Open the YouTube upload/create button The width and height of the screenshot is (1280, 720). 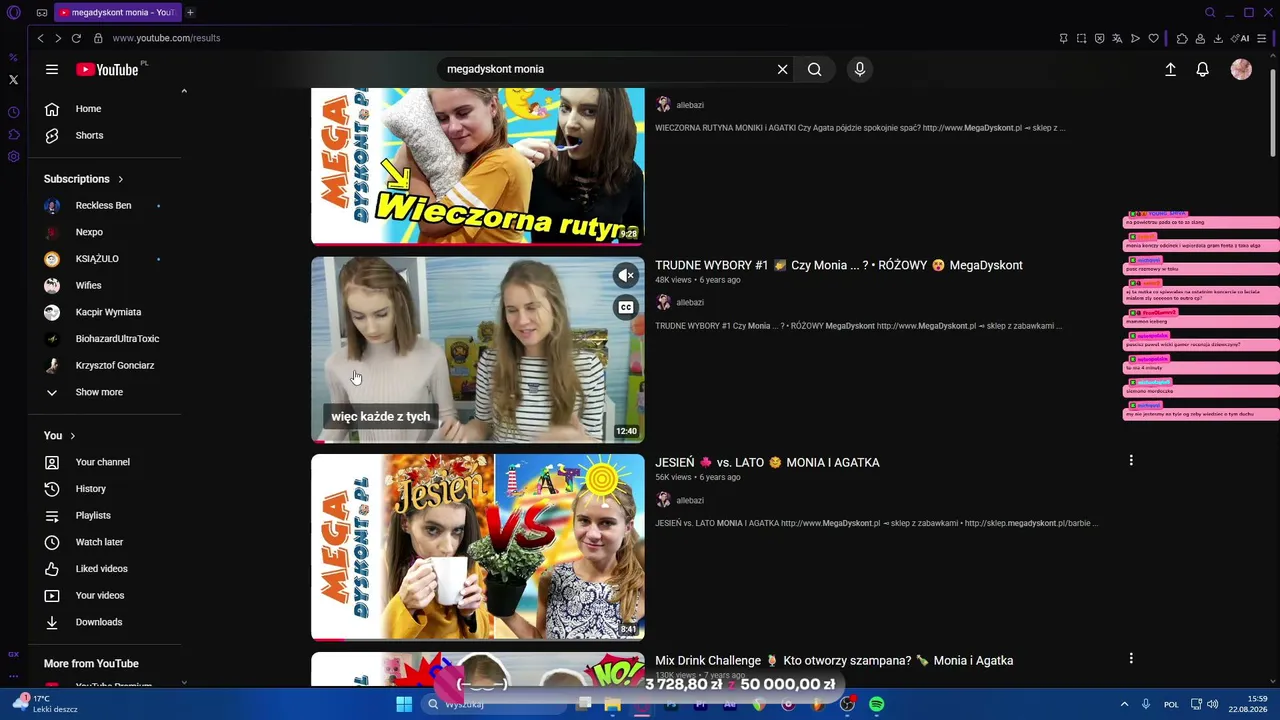tap(1170, 69)
